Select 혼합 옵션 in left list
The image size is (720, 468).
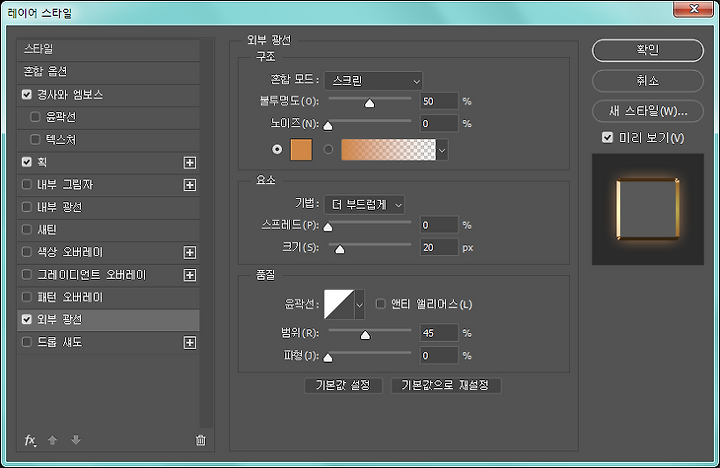(108, 72)
